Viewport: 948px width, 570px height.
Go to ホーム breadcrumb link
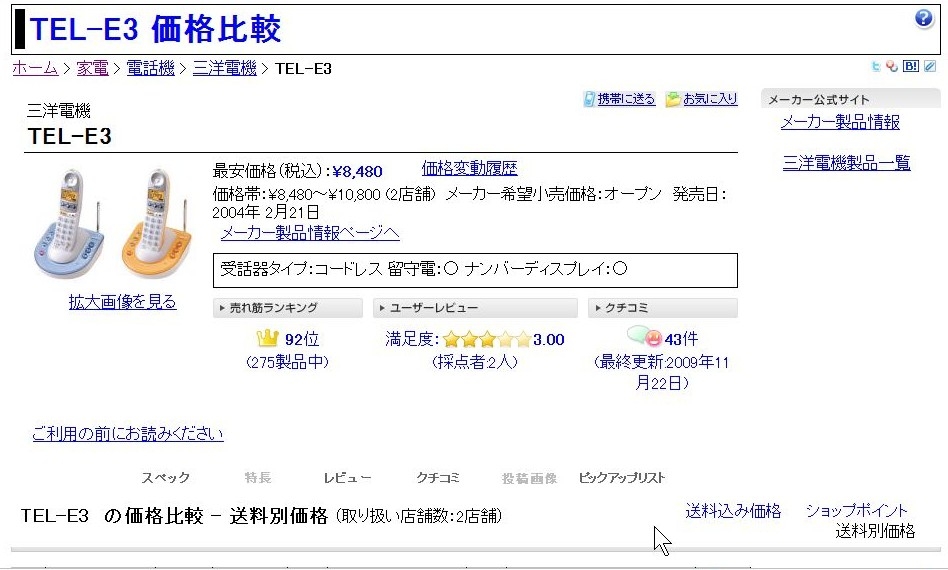35,68
